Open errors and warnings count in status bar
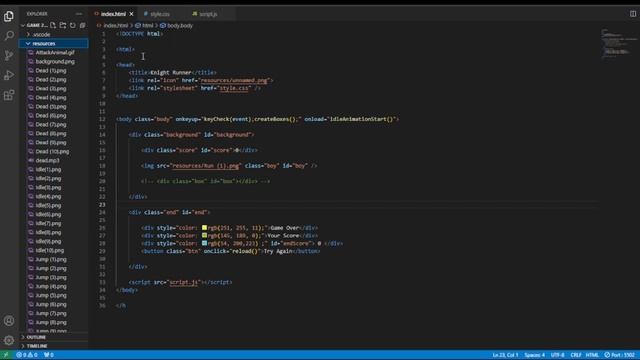This screenshot has width=640, height=360. [x=27, y=355]
